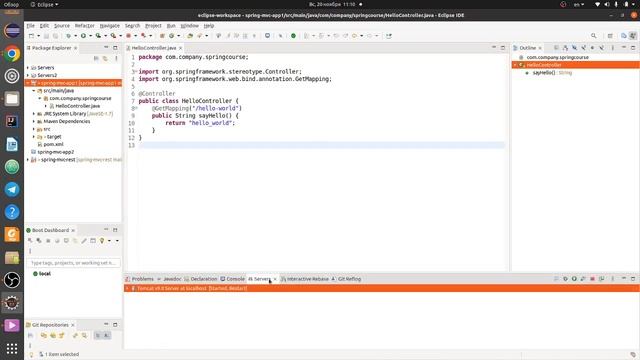Switch to the Console tab
The height and width of the screenshot is (360, 640).
coord(233,279)
